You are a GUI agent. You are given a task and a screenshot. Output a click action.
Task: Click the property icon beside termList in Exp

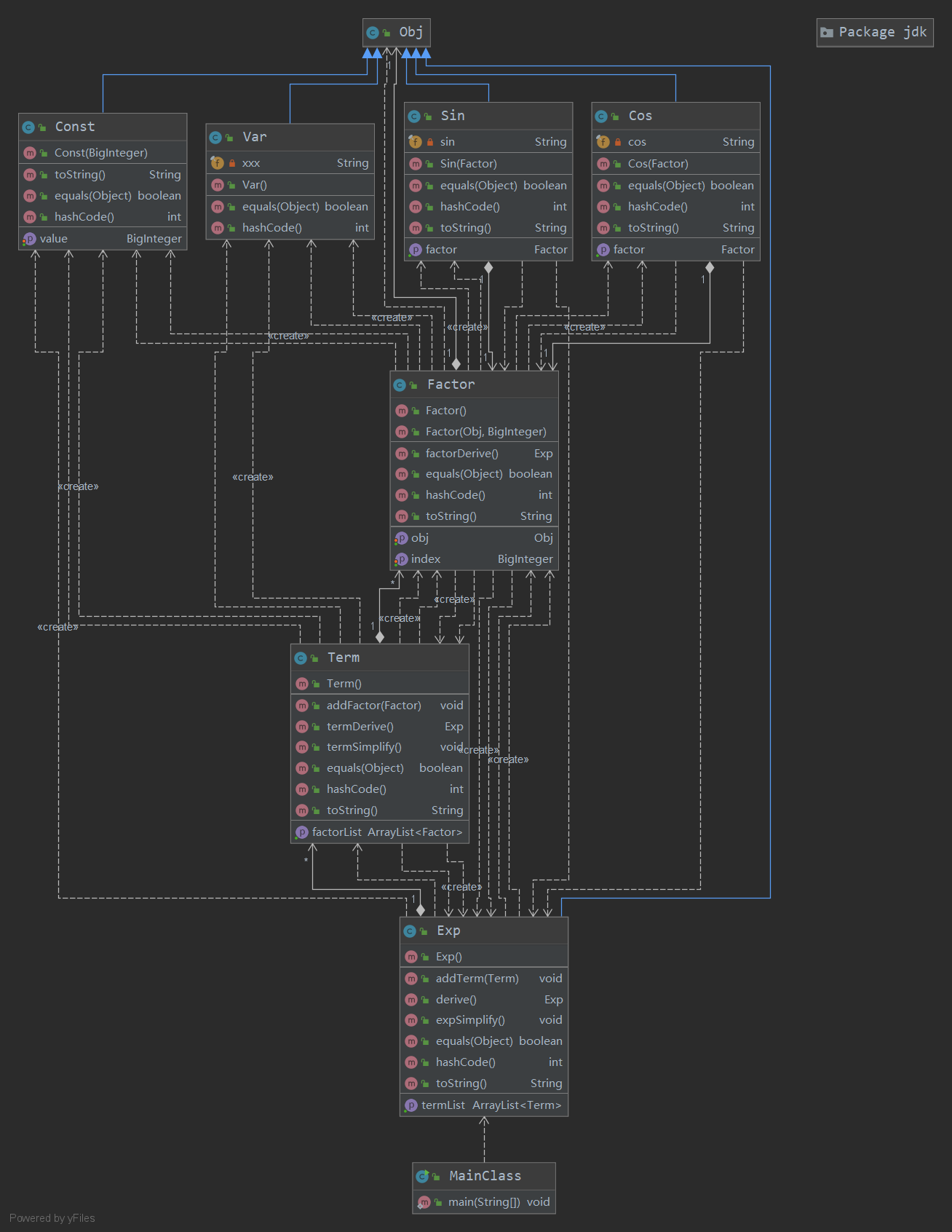411,1105
